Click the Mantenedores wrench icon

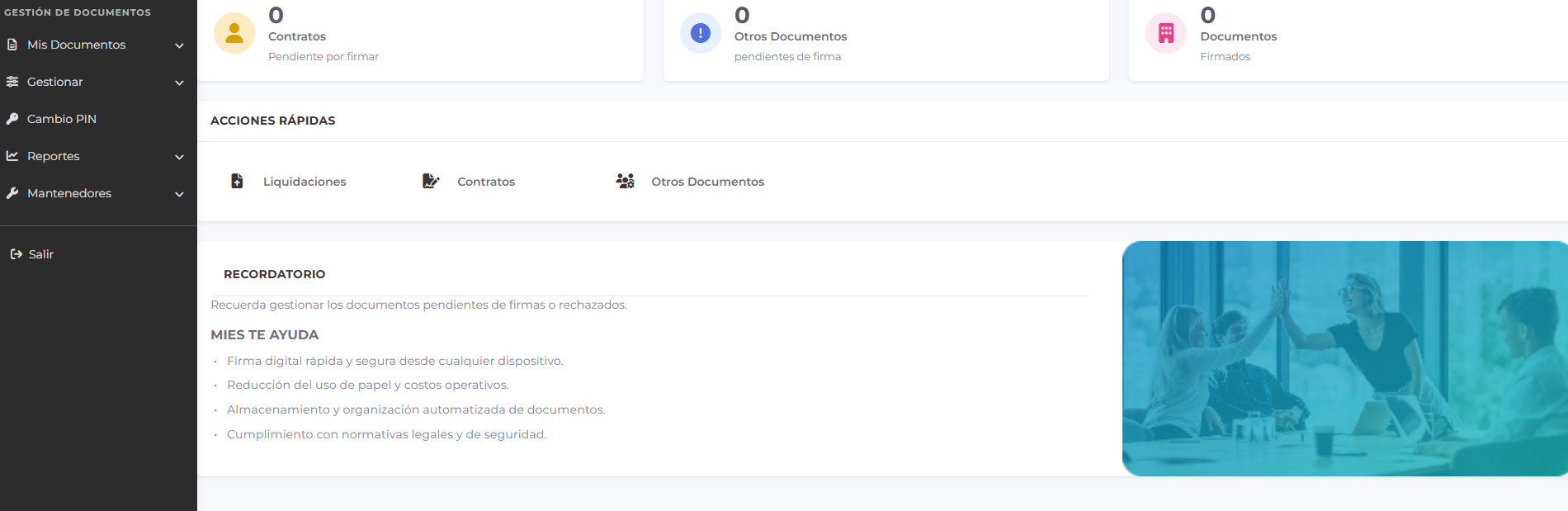[12, 193]
